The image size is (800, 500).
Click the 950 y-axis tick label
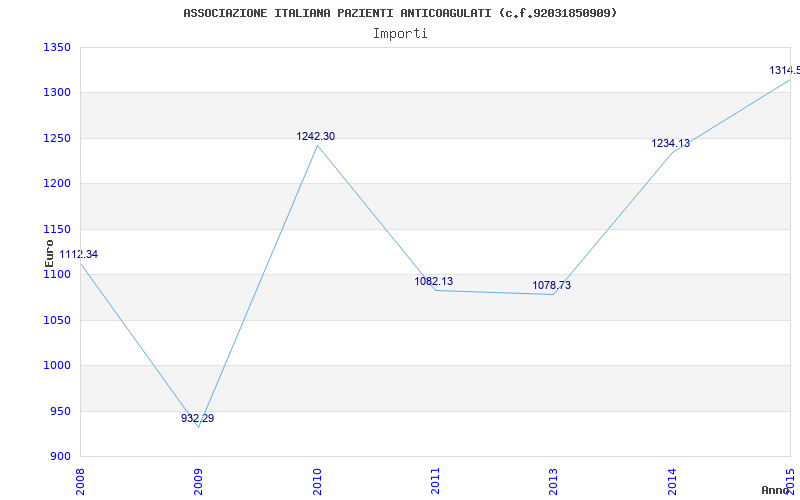60,411
